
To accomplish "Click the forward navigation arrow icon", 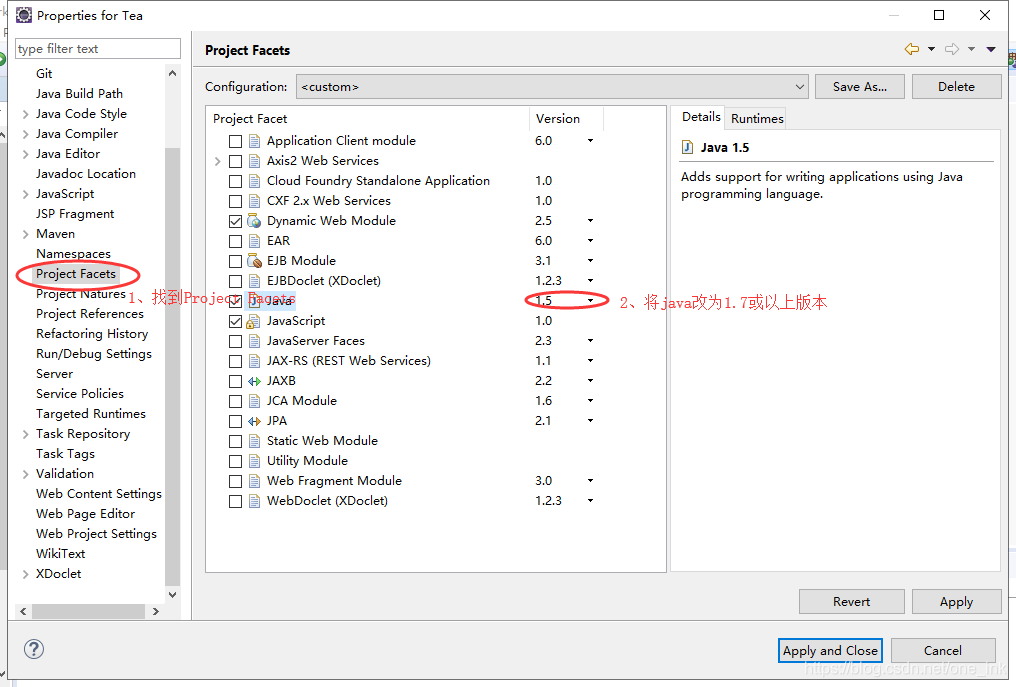I will point(952,49).
